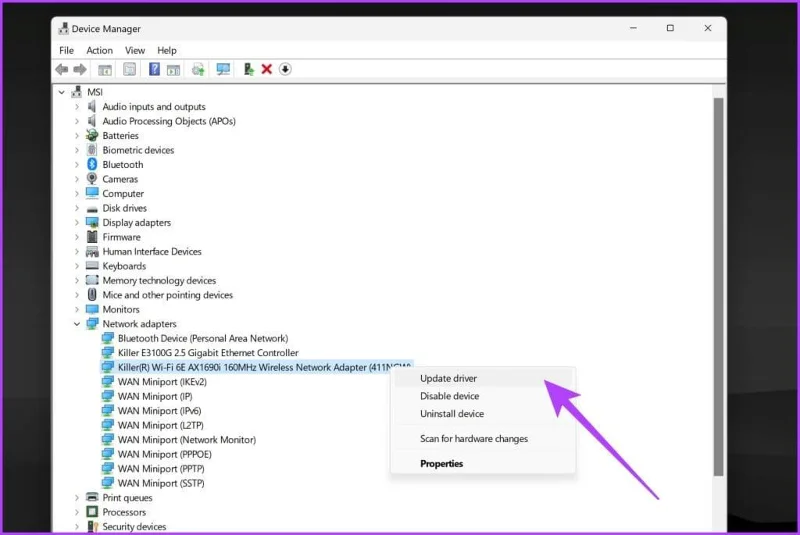Choose Disable device from context menu
This screenshot has height=535, width=800.
483,396
